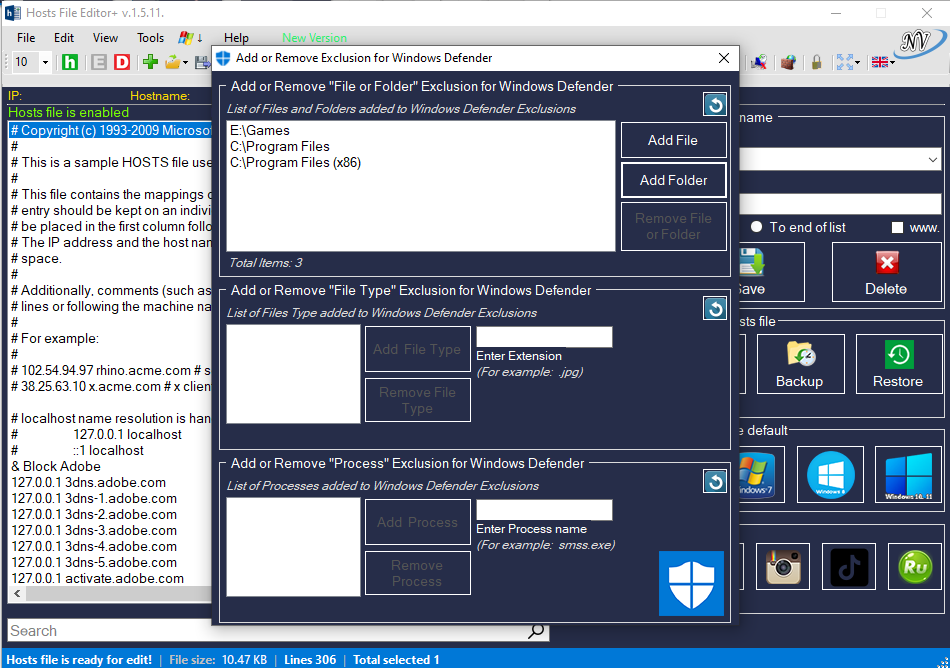Click the Add File button
The height and width of the screenshot is (668, 950).
tap(673, 140)
